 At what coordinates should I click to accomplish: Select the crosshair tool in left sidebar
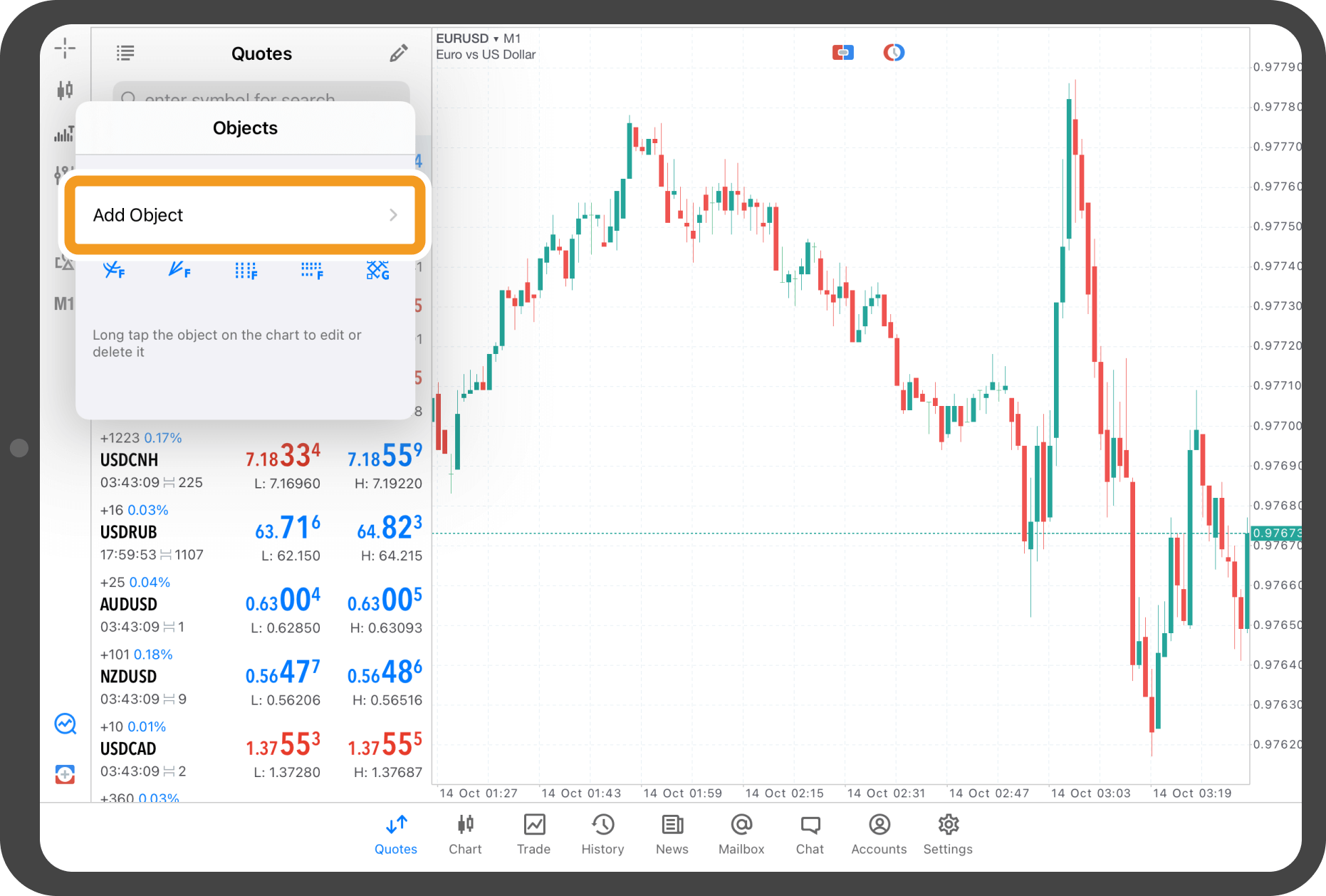pos(65,48)
